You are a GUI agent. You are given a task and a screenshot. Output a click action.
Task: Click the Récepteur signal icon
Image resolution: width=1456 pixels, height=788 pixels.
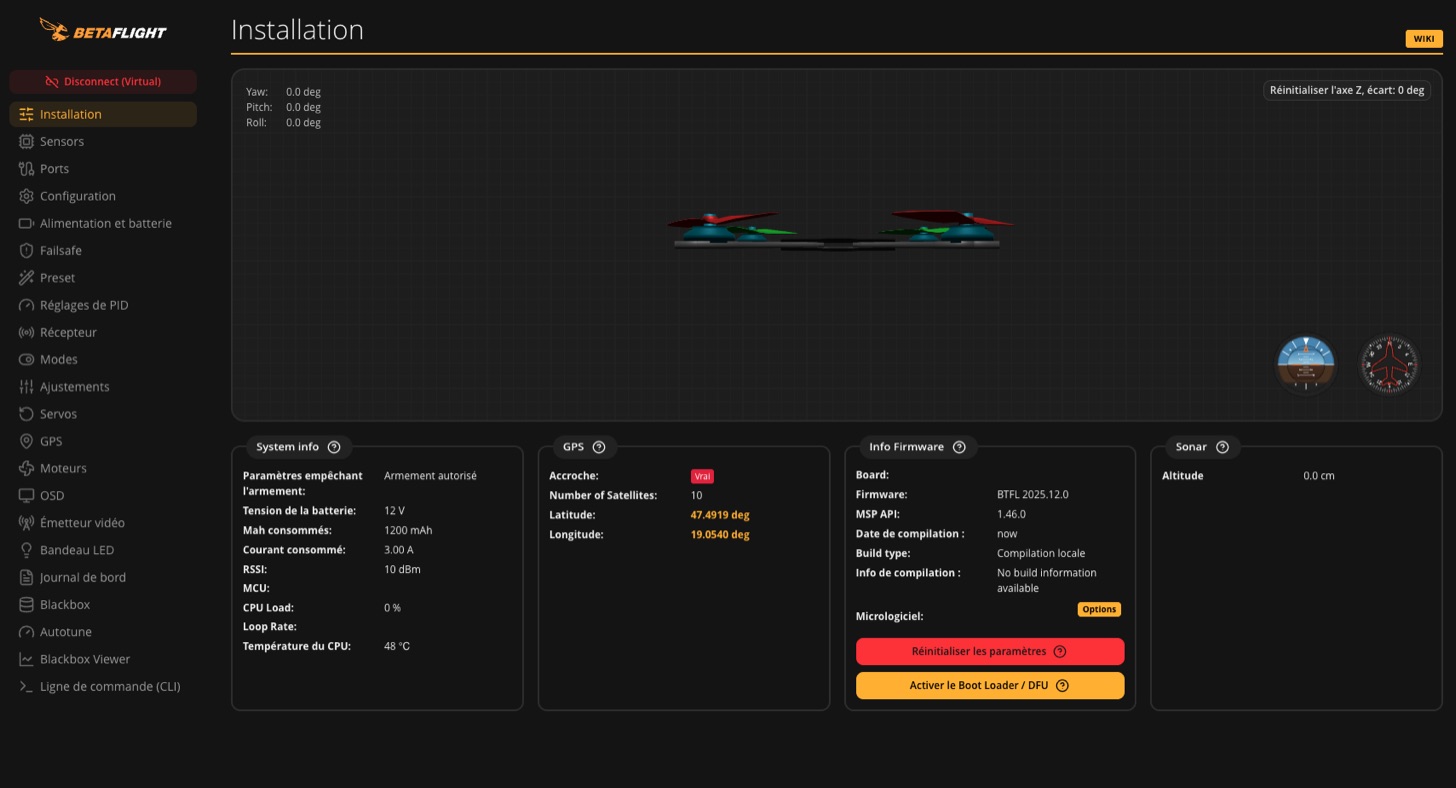pyautogui.click(x=26, y=332)
